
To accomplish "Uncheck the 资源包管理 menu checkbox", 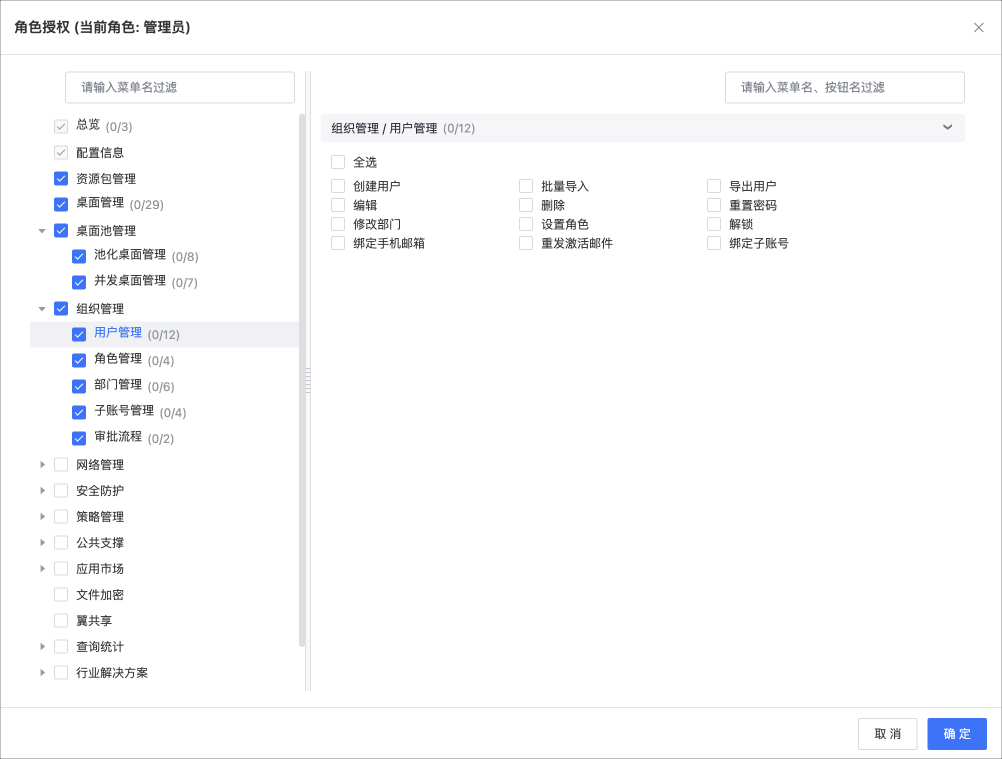I will click(x=62, y=178).
